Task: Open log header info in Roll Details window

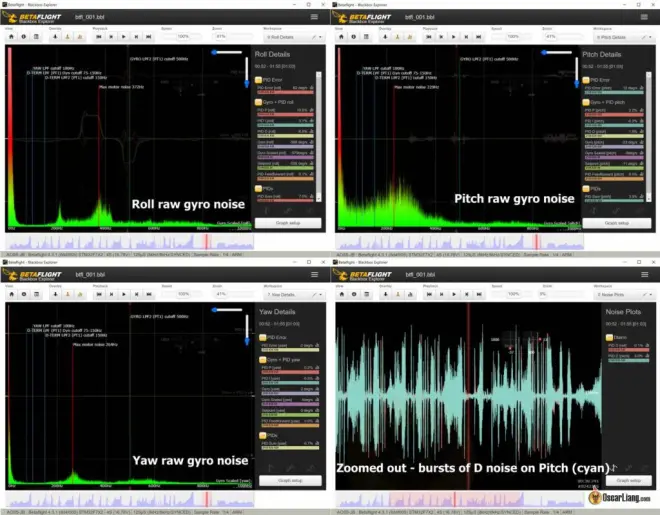Action: [24, 37]
